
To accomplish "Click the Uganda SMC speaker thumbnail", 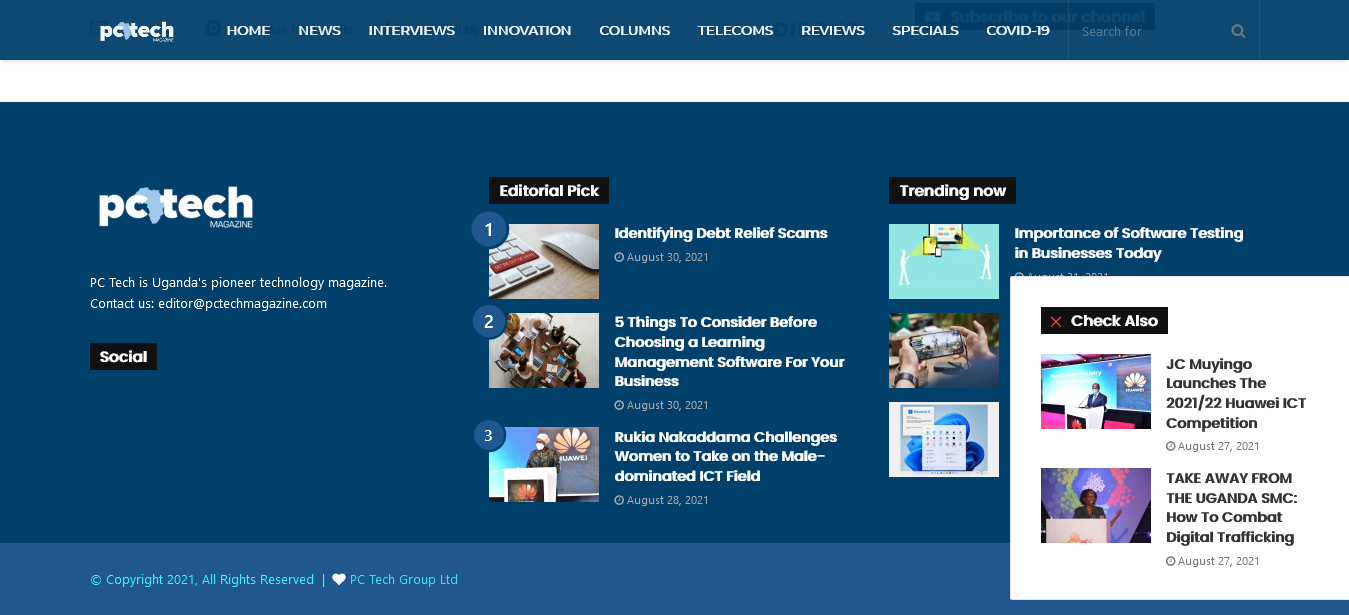I will (1096, 505).
